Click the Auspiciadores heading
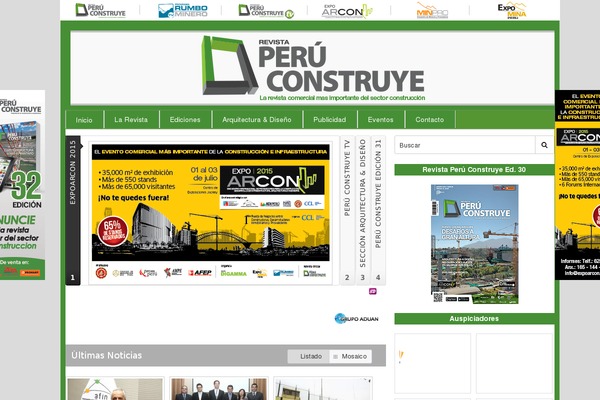 474,318
